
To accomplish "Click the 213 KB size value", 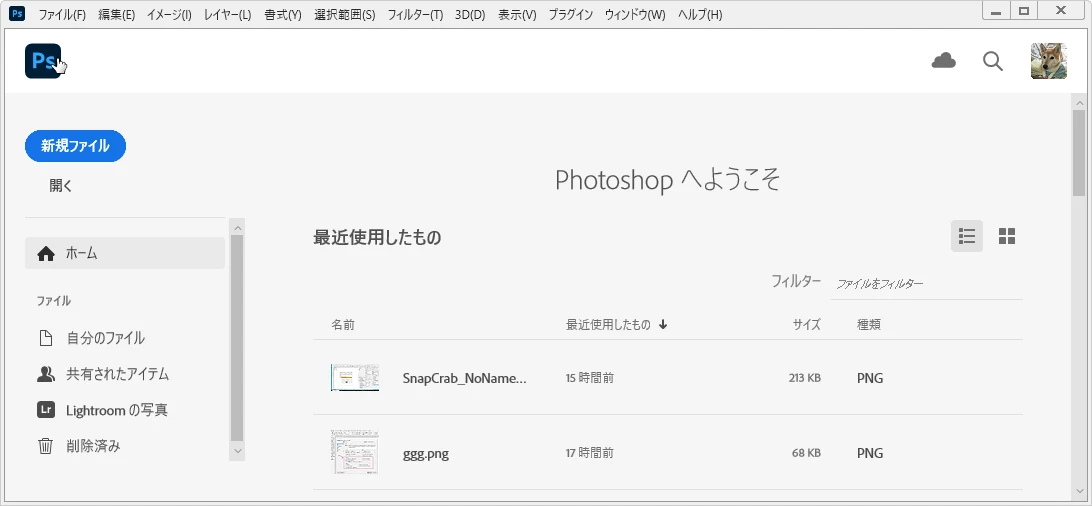I will click(804, 379).
